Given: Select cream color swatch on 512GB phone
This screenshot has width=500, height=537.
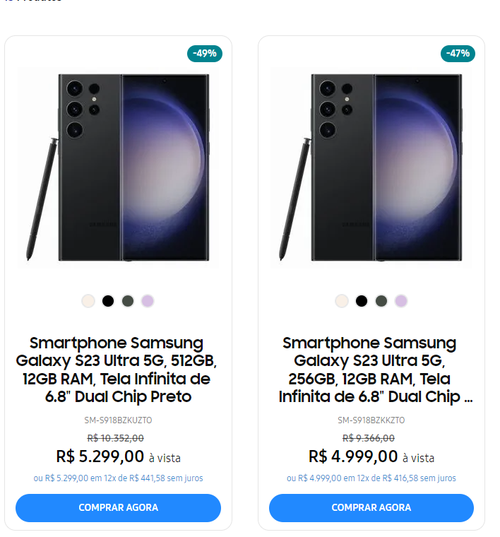Looking at the screenshot, I should [x=88, y=301].
